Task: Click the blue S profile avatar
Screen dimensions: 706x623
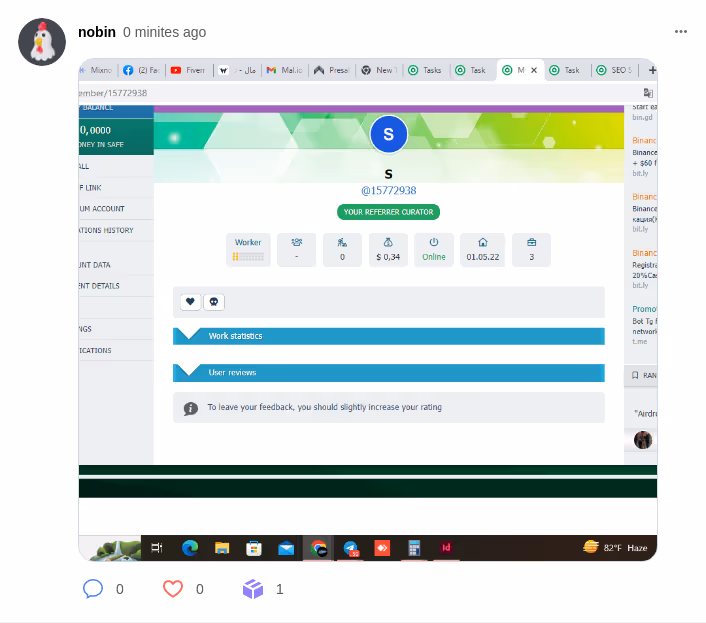Action: click(x=389, y=134)
